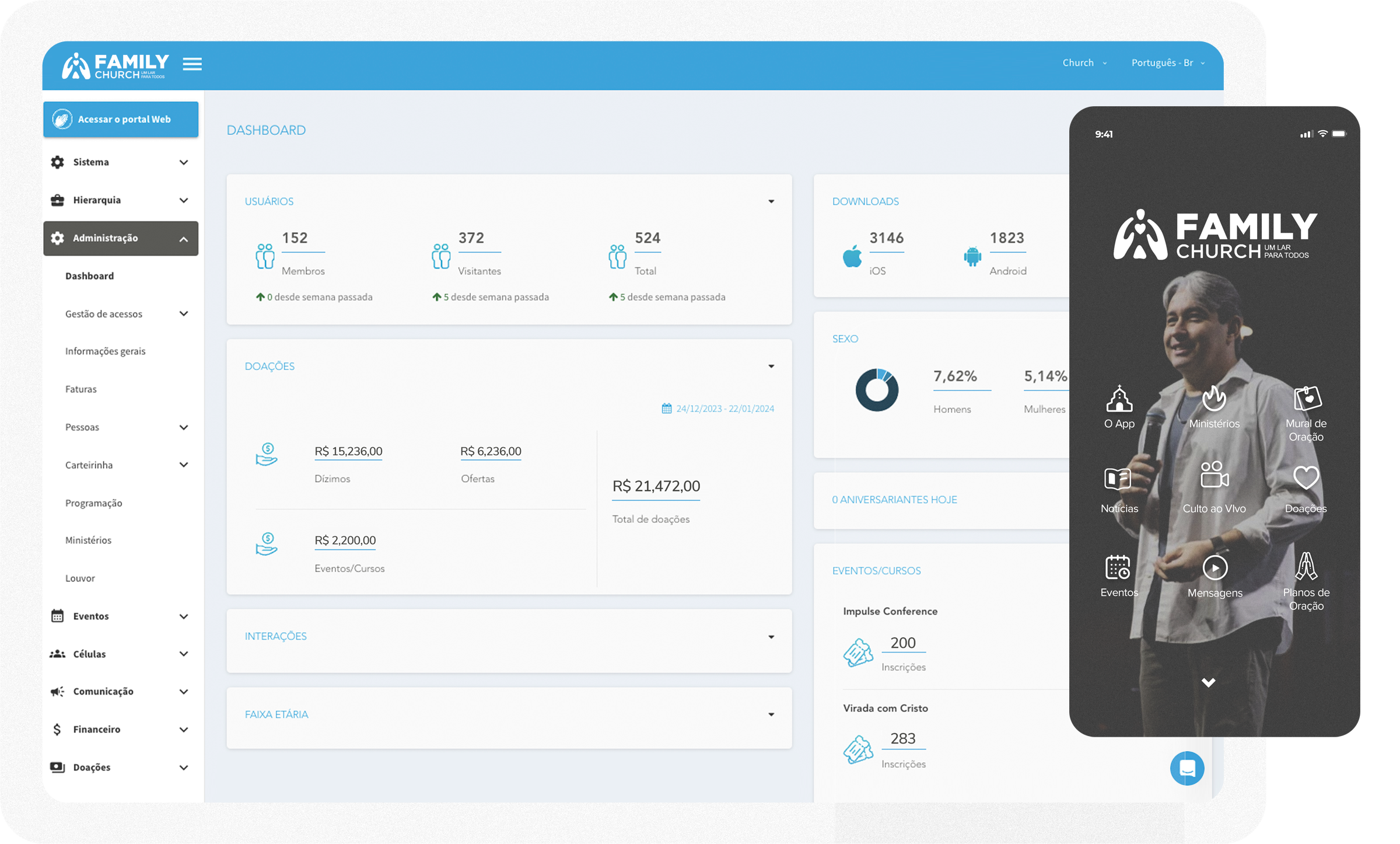The width and height of the screenshot is (1400, 844).
Task: Click the iOS Apple downloads icon
Action: (x=852, y=256)
